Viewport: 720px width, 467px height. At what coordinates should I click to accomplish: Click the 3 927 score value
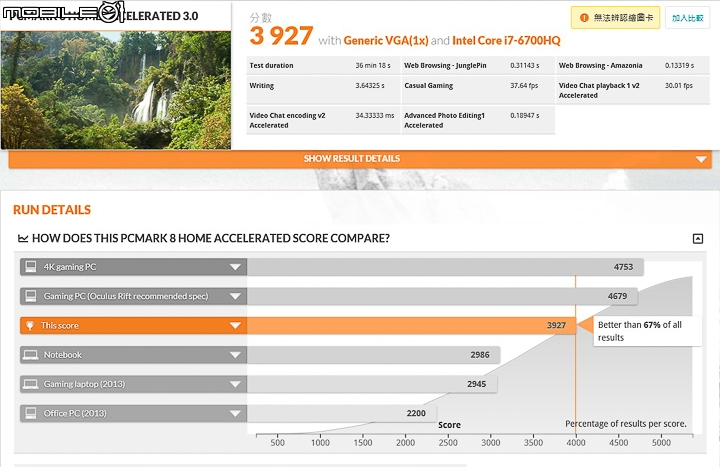pos(281,37)
